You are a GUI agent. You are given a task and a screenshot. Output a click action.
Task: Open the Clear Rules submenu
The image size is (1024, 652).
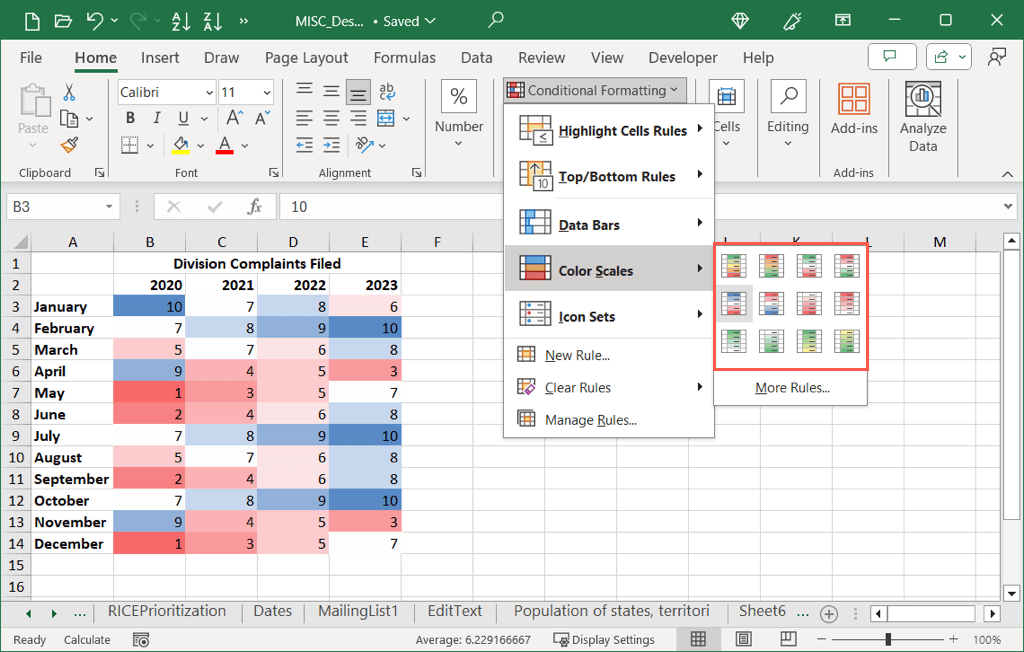(x=609, y=387)
